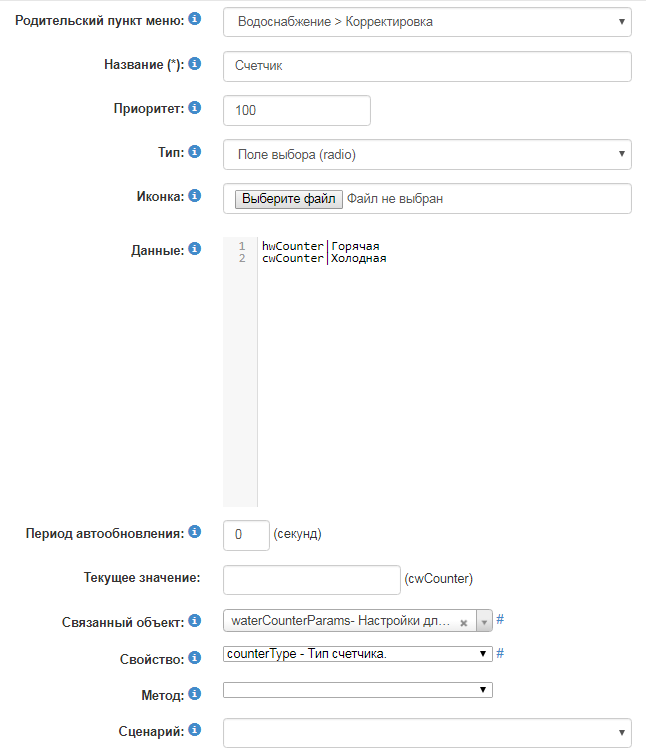The height and width of the screenshot is (753, 646).
Task: Click info icon beside Приоритет label
Action: [x=195, y=108]
